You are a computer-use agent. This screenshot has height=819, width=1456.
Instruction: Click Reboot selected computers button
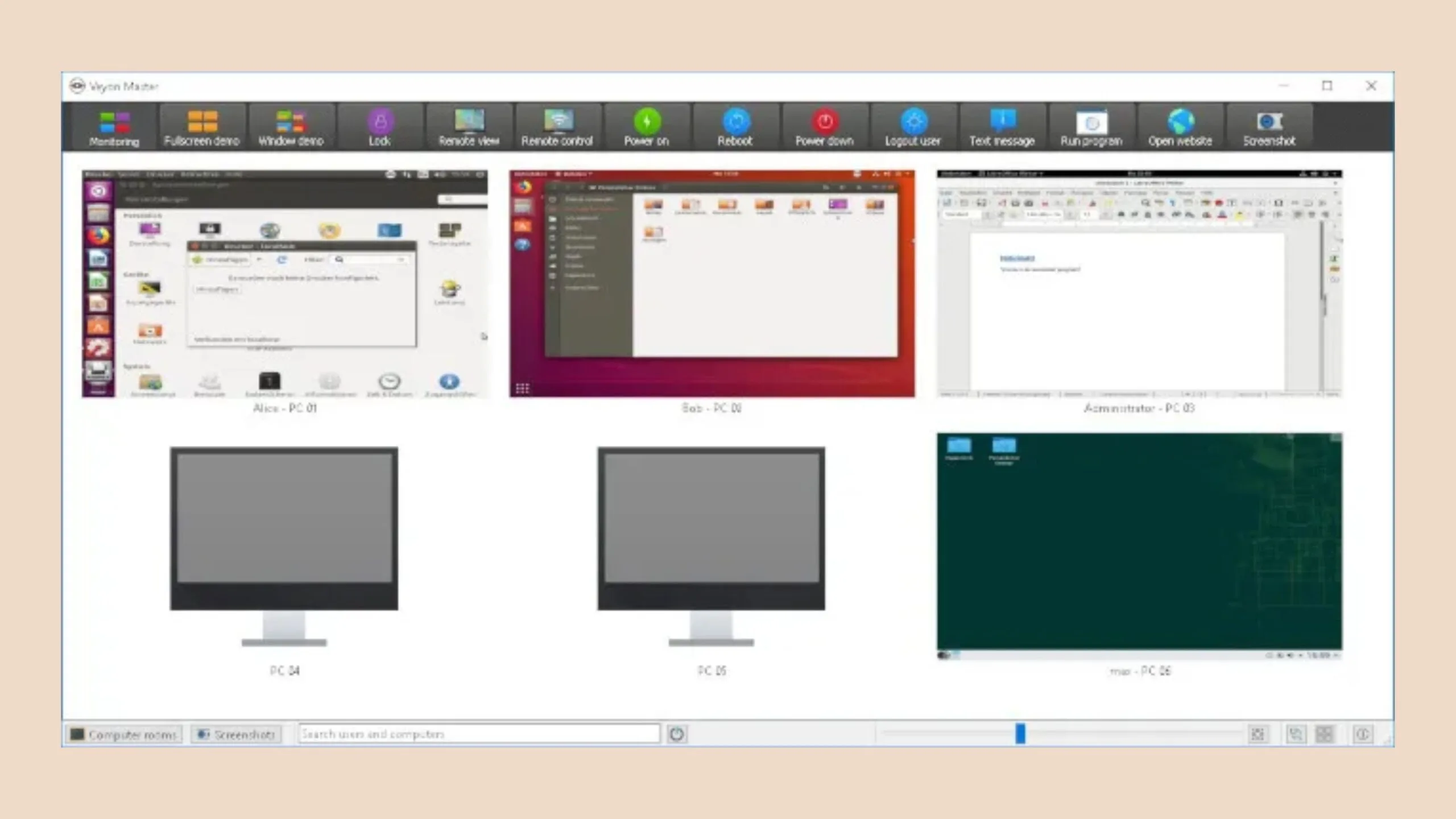tap(735, 127)
